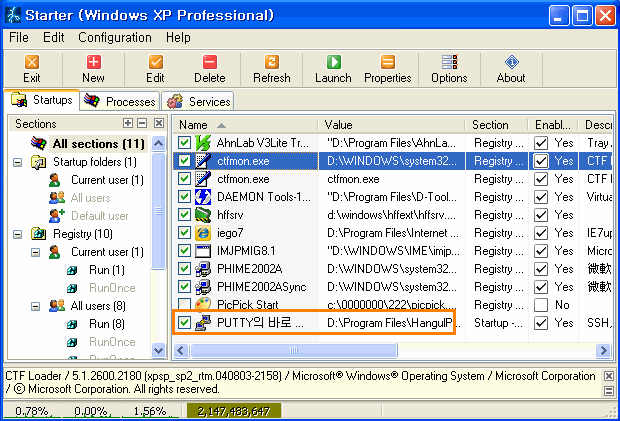Screen dimensions: 620x421
Task: Toggle the PicPick Enabled column checkbox
Action: click(x=541, y=305)
